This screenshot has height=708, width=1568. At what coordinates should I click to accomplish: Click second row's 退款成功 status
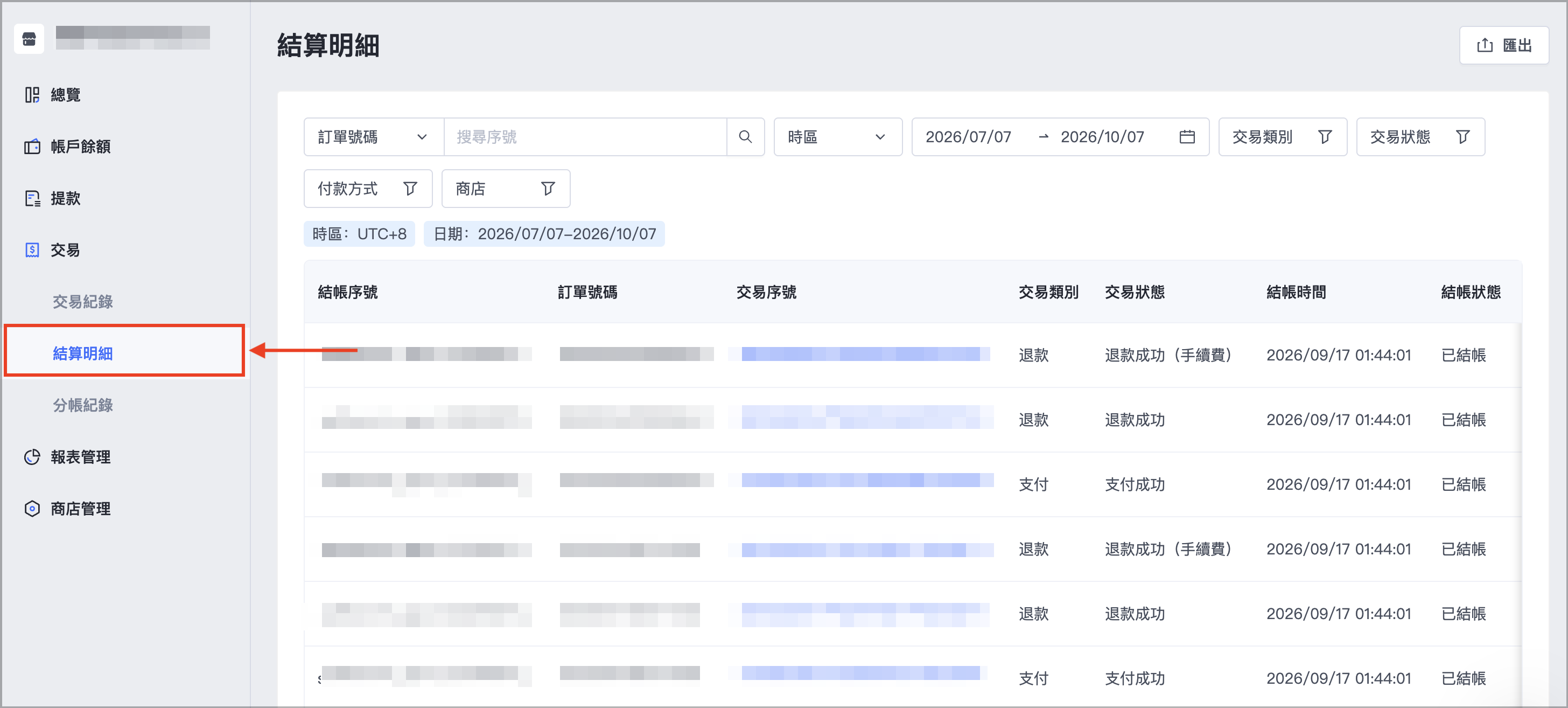(1135, 420)
